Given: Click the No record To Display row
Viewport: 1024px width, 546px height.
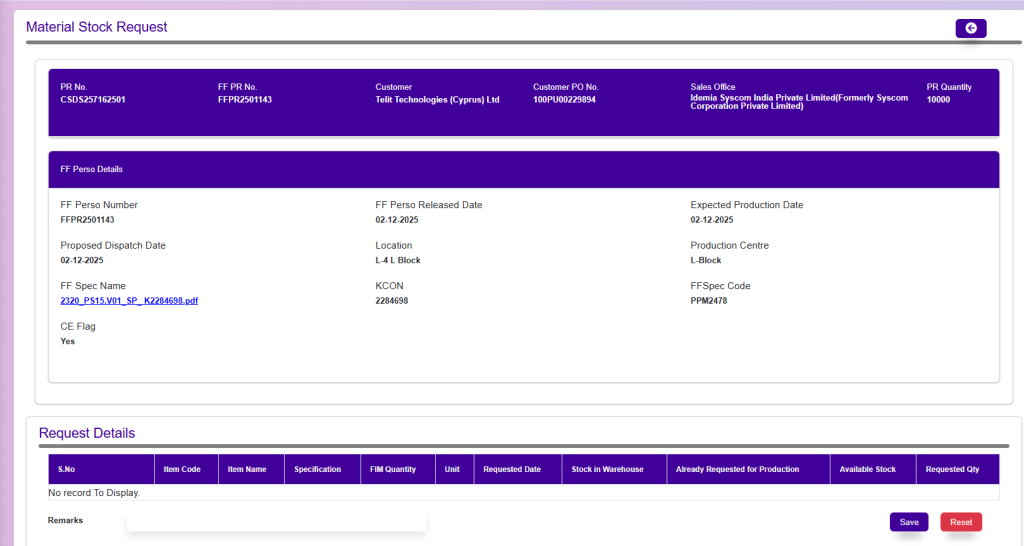Looking at the screenshot, I should (x=94, y=493).
